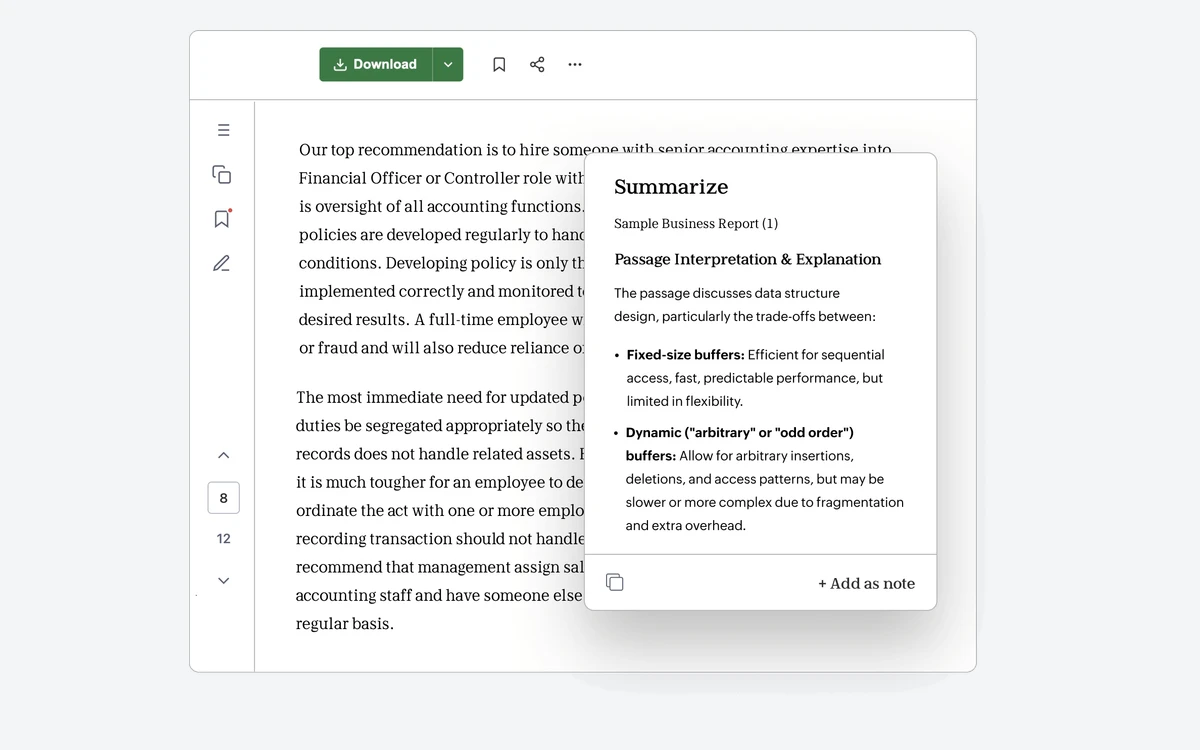This screenshot has width=1200, height=750.
Task: Open the Download options dropdown arrow
Action: pos(448,64)
